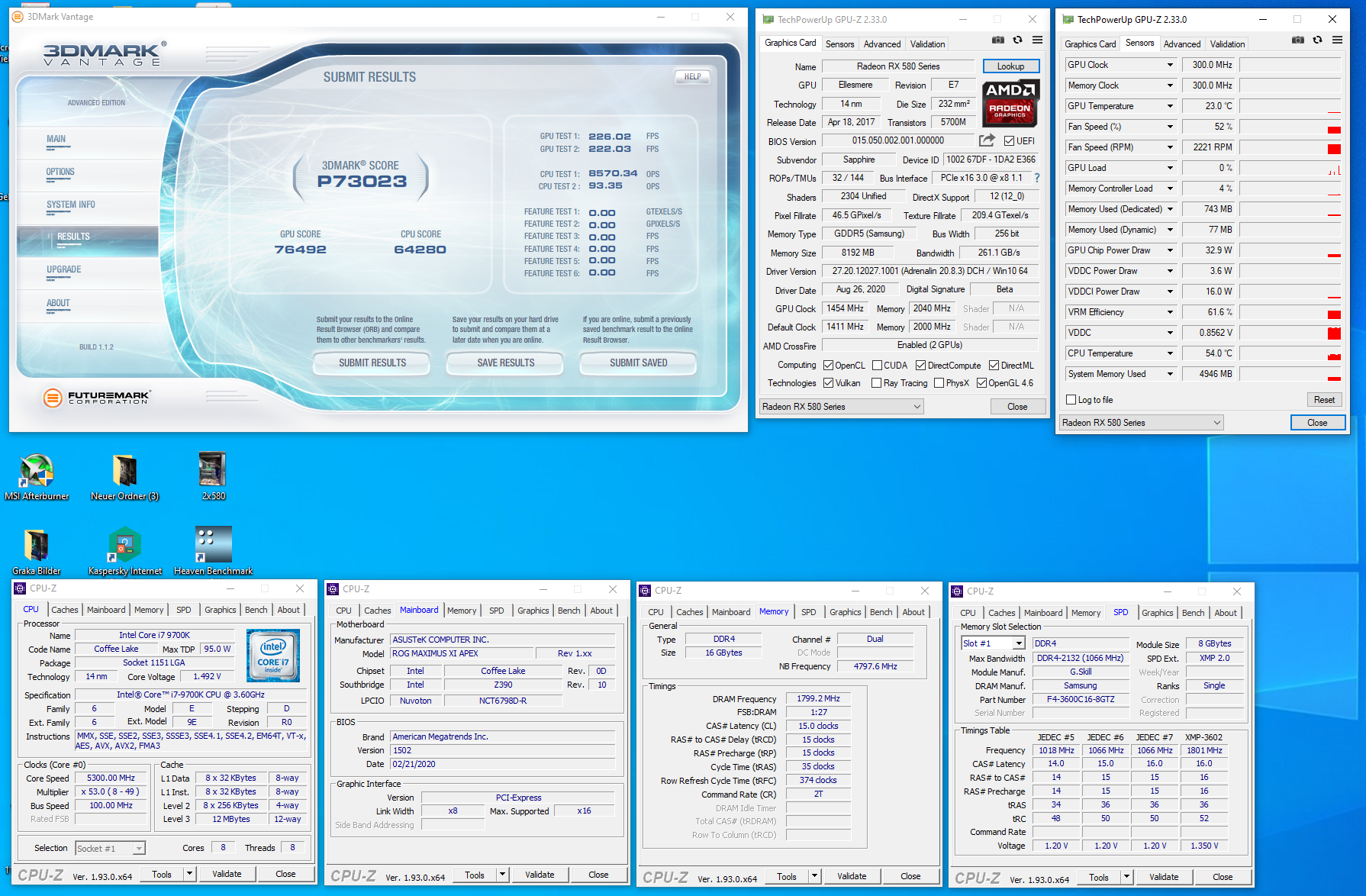Click Validate in CPU-Z SPD window
This screenshot has height=896, width=1366.
(x=1164, y=877)
